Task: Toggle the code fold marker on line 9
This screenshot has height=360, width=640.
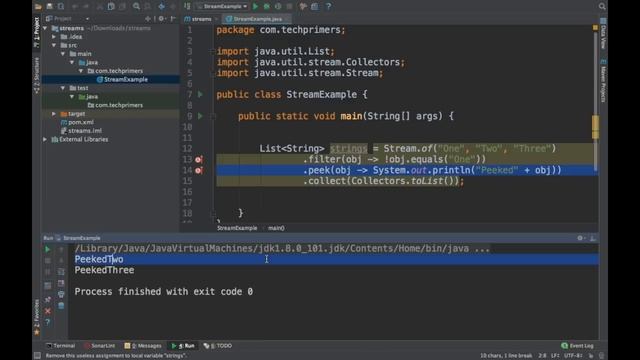Action: point(213,116)
